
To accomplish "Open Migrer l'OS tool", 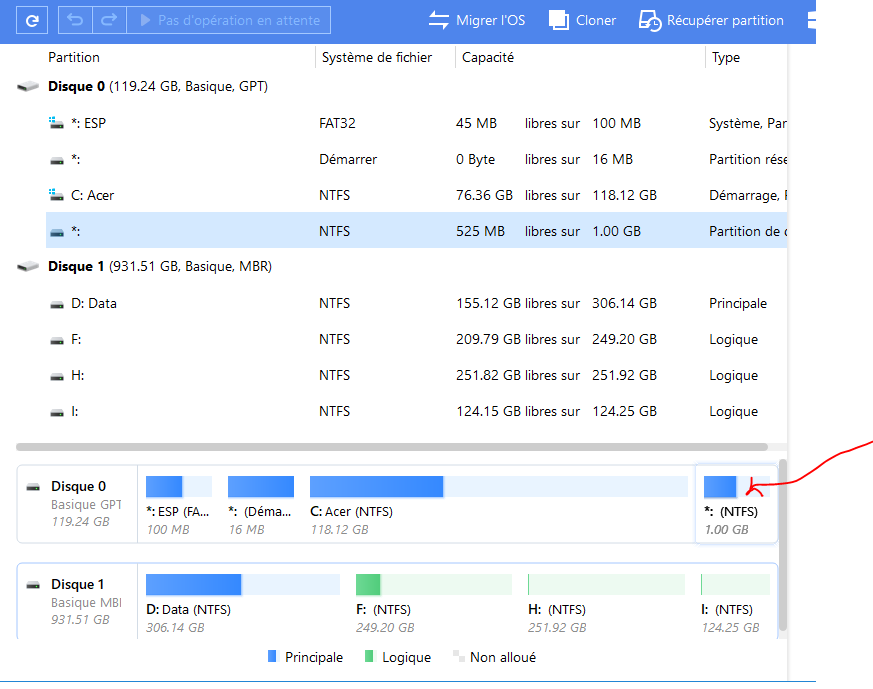I will [x=477, y=21].
